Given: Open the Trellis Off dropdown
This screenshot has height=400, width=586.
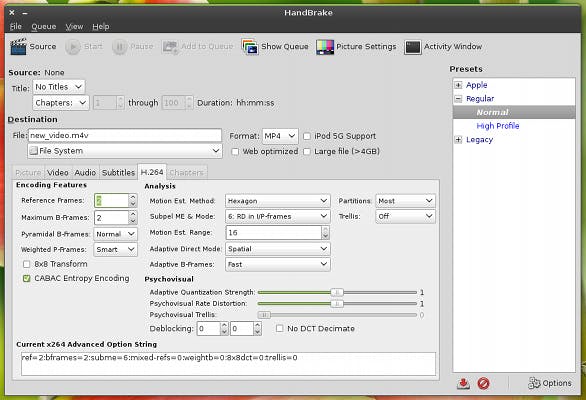Looking at the screenshot, I should pyautogui.click(x=405, y=216).
